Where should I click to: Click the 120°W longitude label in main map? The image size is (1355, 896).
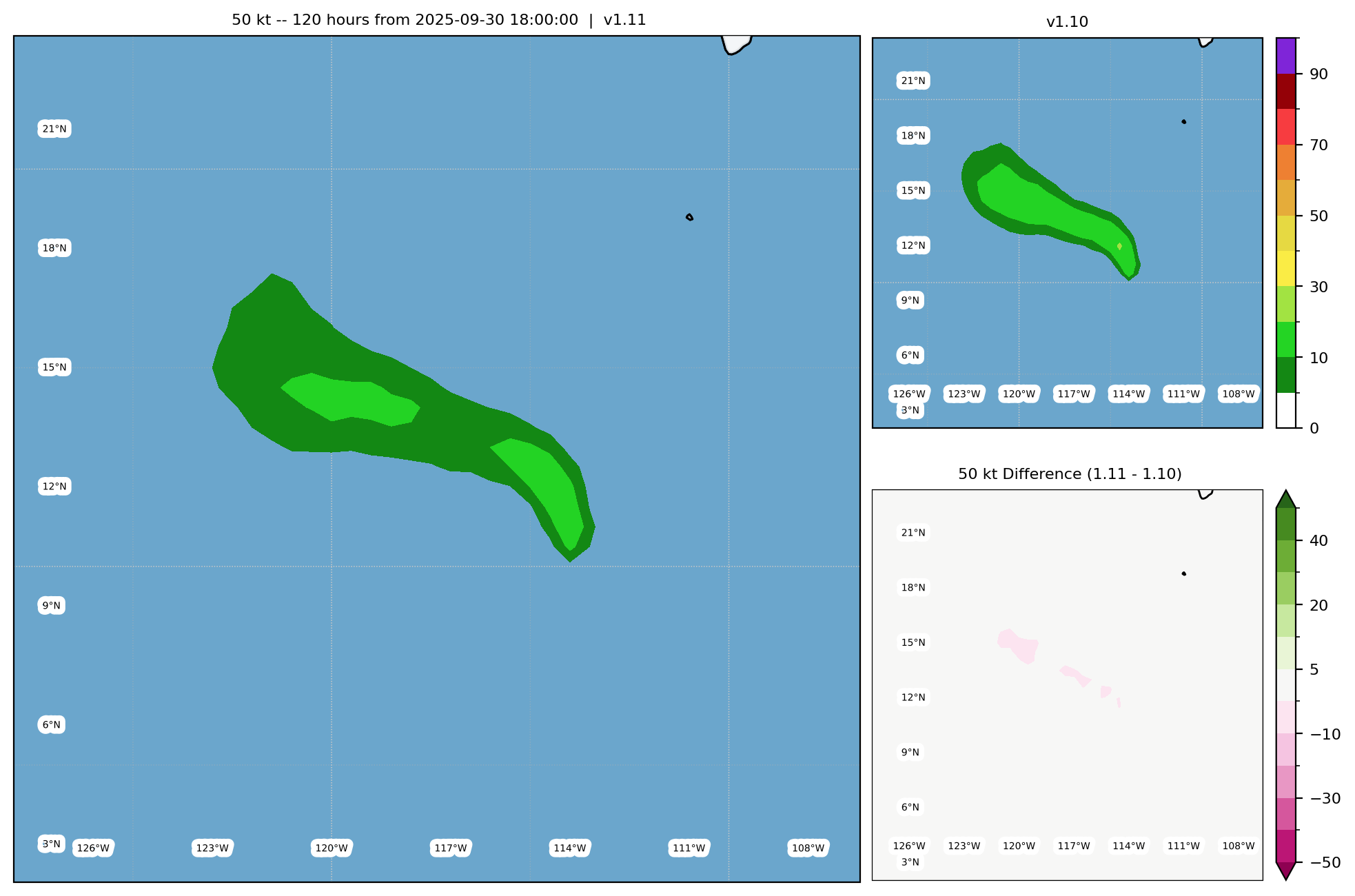(x=332, y=848)
